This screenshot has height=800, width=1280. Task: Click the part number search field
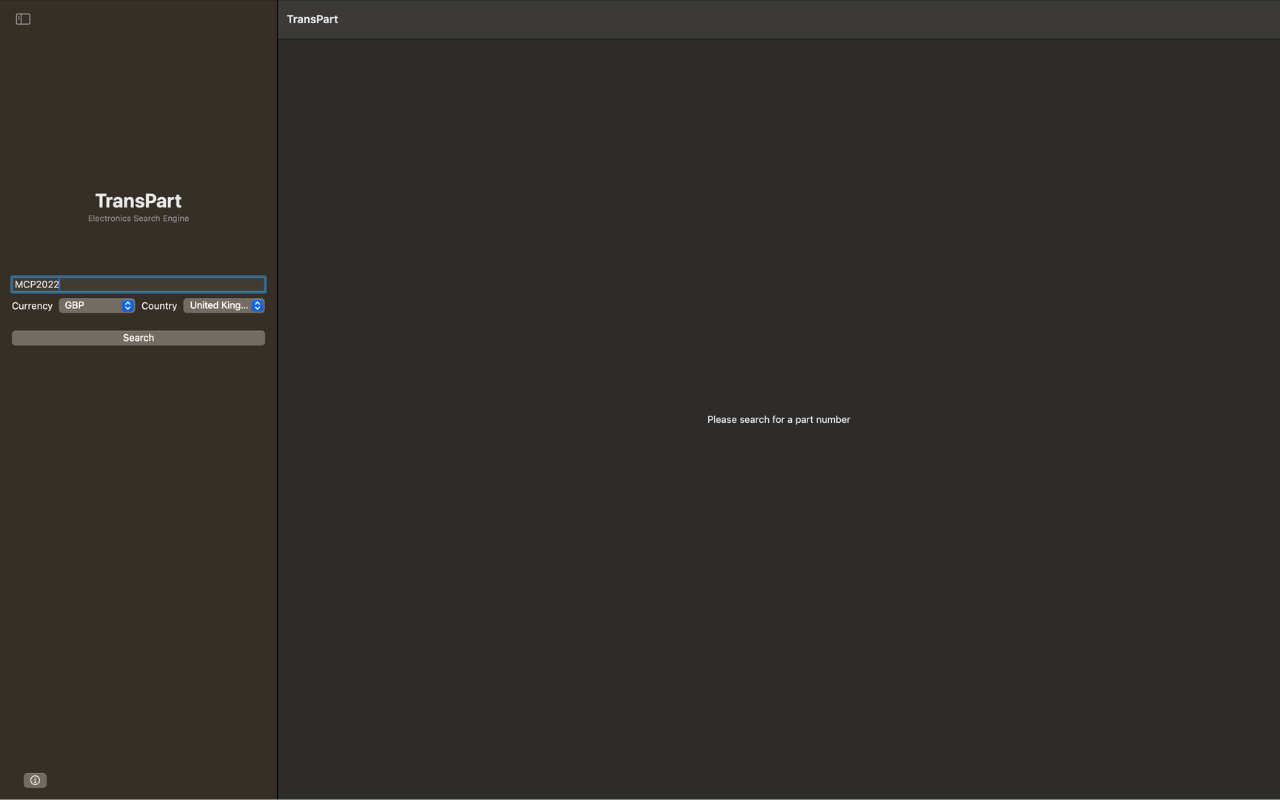pyautogui.click(x=138, y=284)
